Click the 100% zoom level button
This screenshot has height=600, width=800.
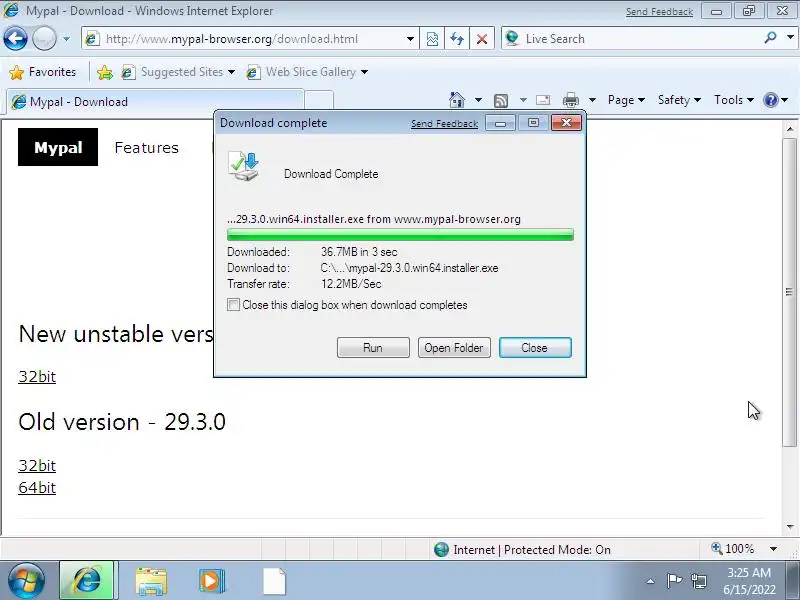click(733, 549)
